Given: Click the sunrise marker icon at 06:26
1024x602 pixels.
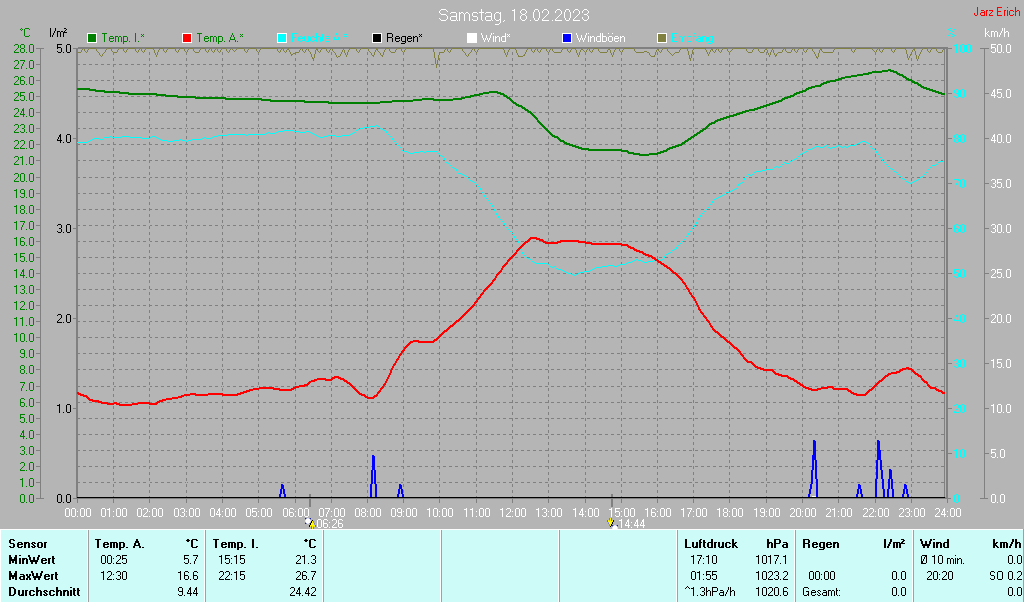Looking at the screenshot, I should point(310,523).
